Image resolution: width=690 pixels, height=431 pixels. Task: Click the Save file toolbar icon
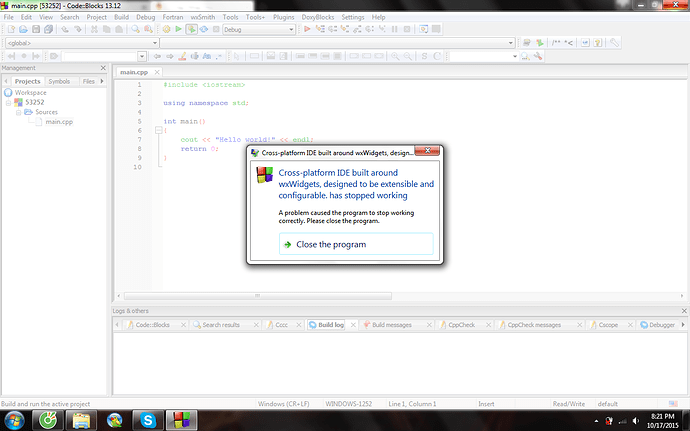[x=36, y=29]
